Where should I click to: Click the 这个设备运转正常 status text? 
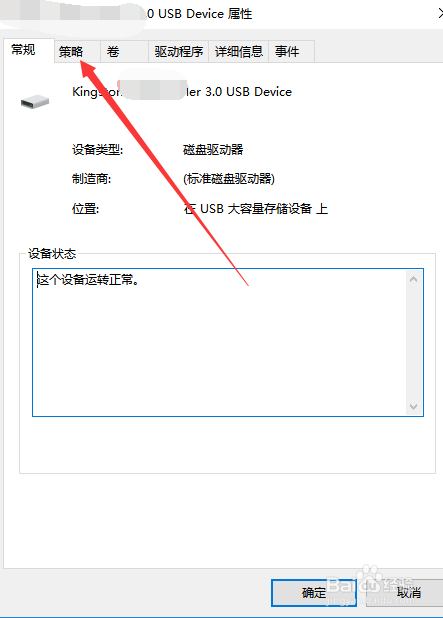88,279
